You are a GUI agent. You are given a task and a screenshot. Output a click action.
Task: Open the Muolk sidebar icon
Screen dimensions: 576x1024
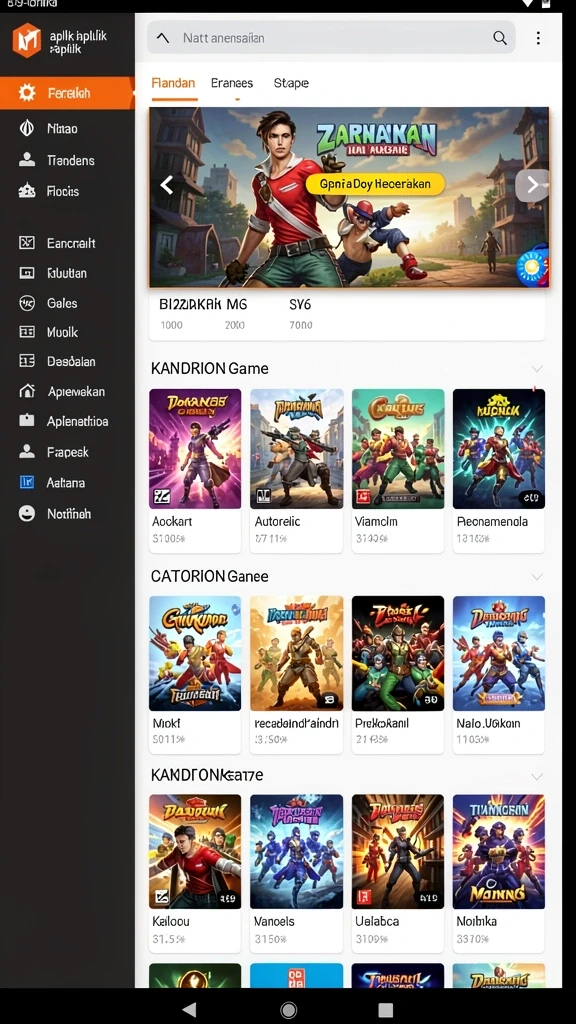pos(27,332)
